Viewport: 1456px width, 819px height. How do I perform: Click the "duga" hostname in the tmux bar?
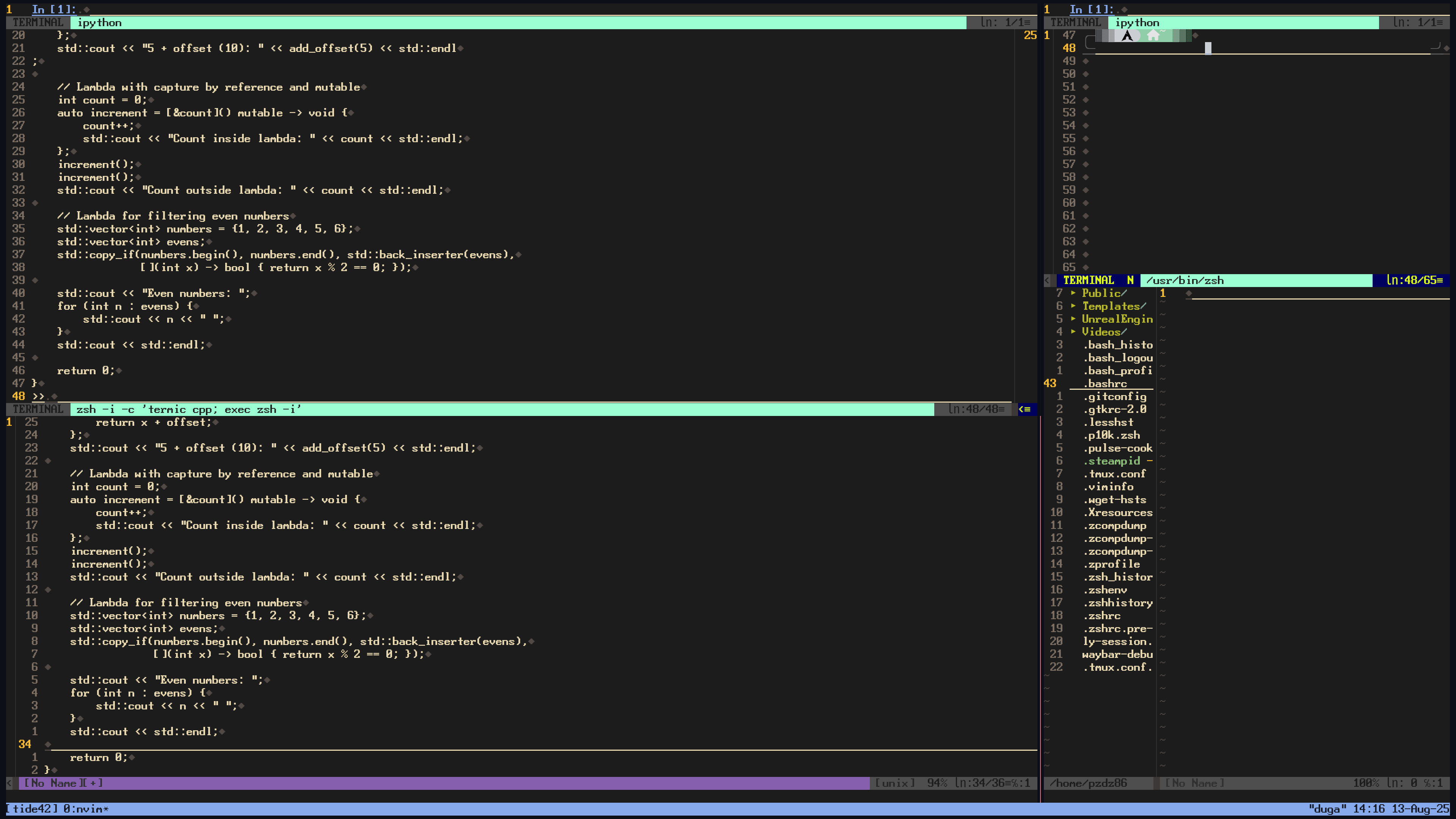tap(1328, 809)
